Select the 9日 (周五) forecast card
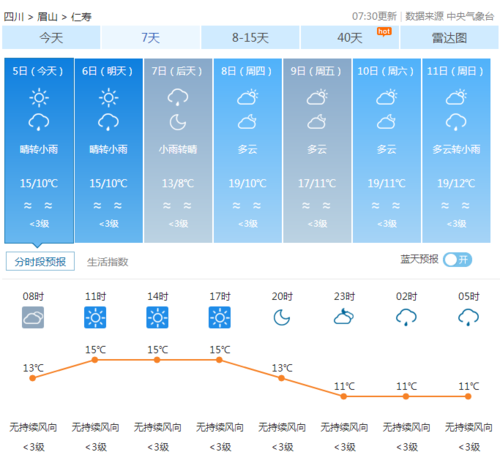500x471 pixels. click(317, 151)
